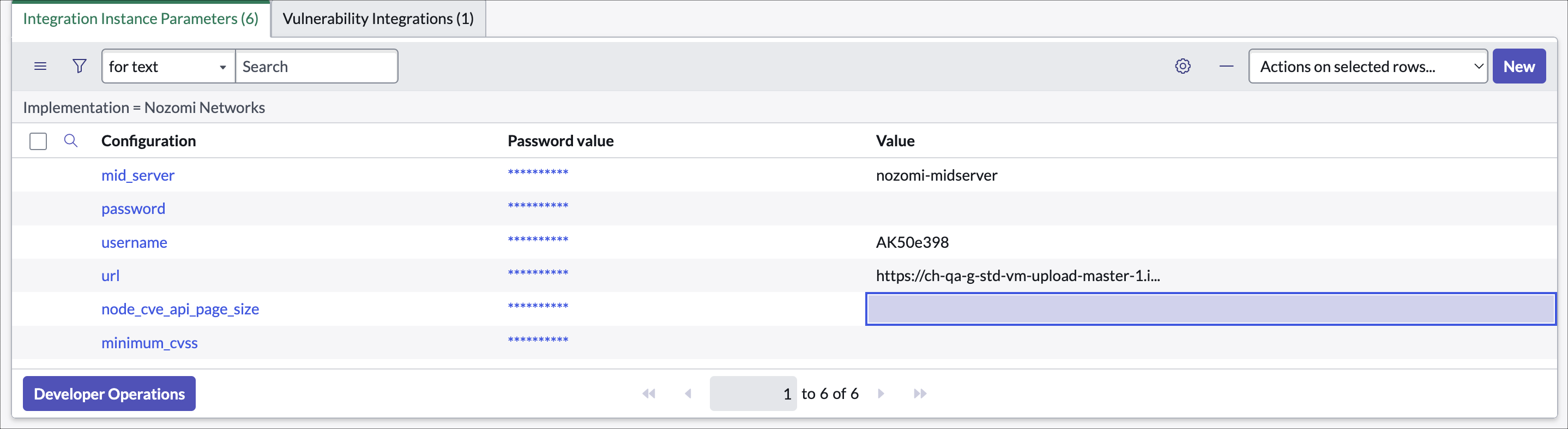This screenshot has height=429, width=1568.
Task: Sort by the Configuration column header
Action: tap(148, 141)
